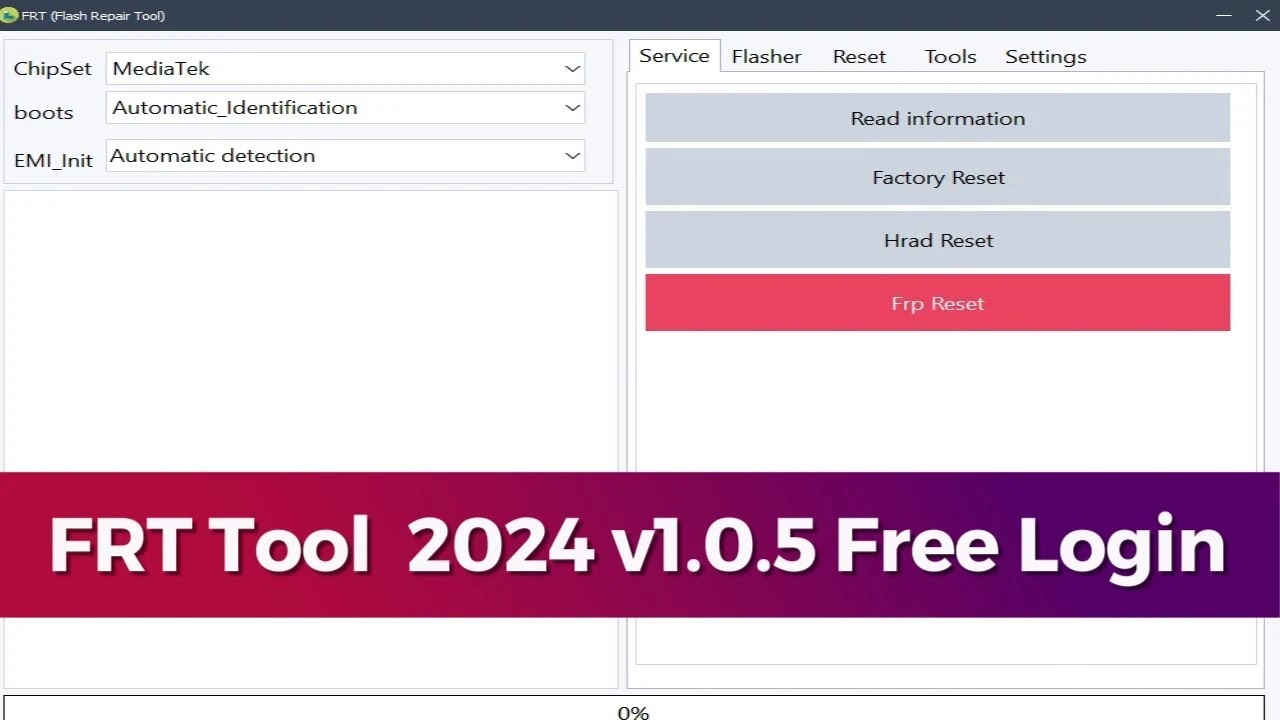Viewport: 1280px width, 720px height.
Task: Open the EMI_Init Automatic detection dropdown
Action: pos(345,156)
